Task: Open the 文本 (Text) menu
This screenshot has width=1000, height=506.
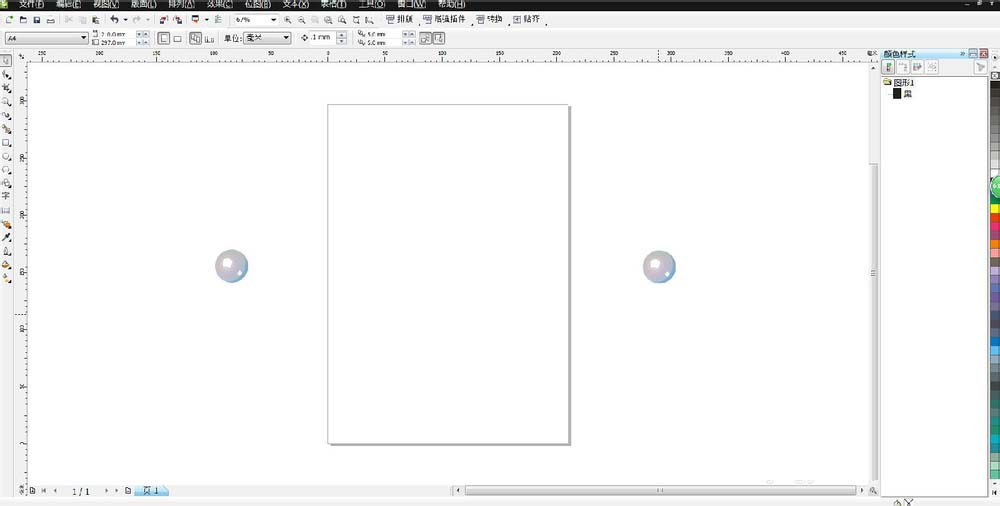Action: point(296,4)
